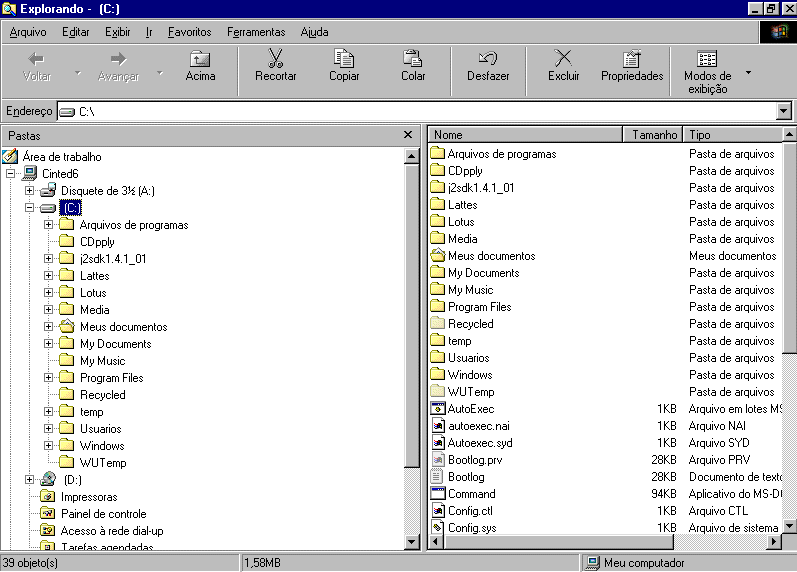Select Área de trabalho in tree
This screenshot has height=572, width=797.
pyautogui.click(x=62, y=157)
